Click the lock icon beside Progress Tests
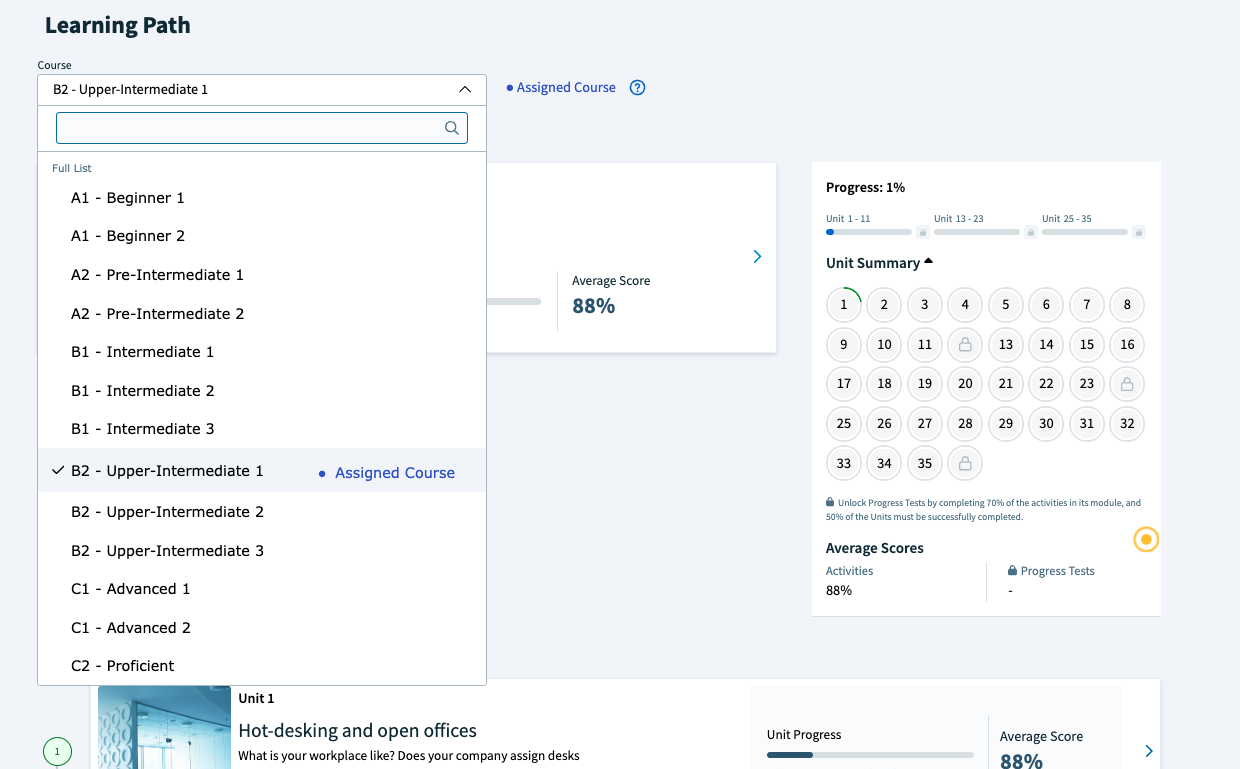 click(x=1012, y=571)
